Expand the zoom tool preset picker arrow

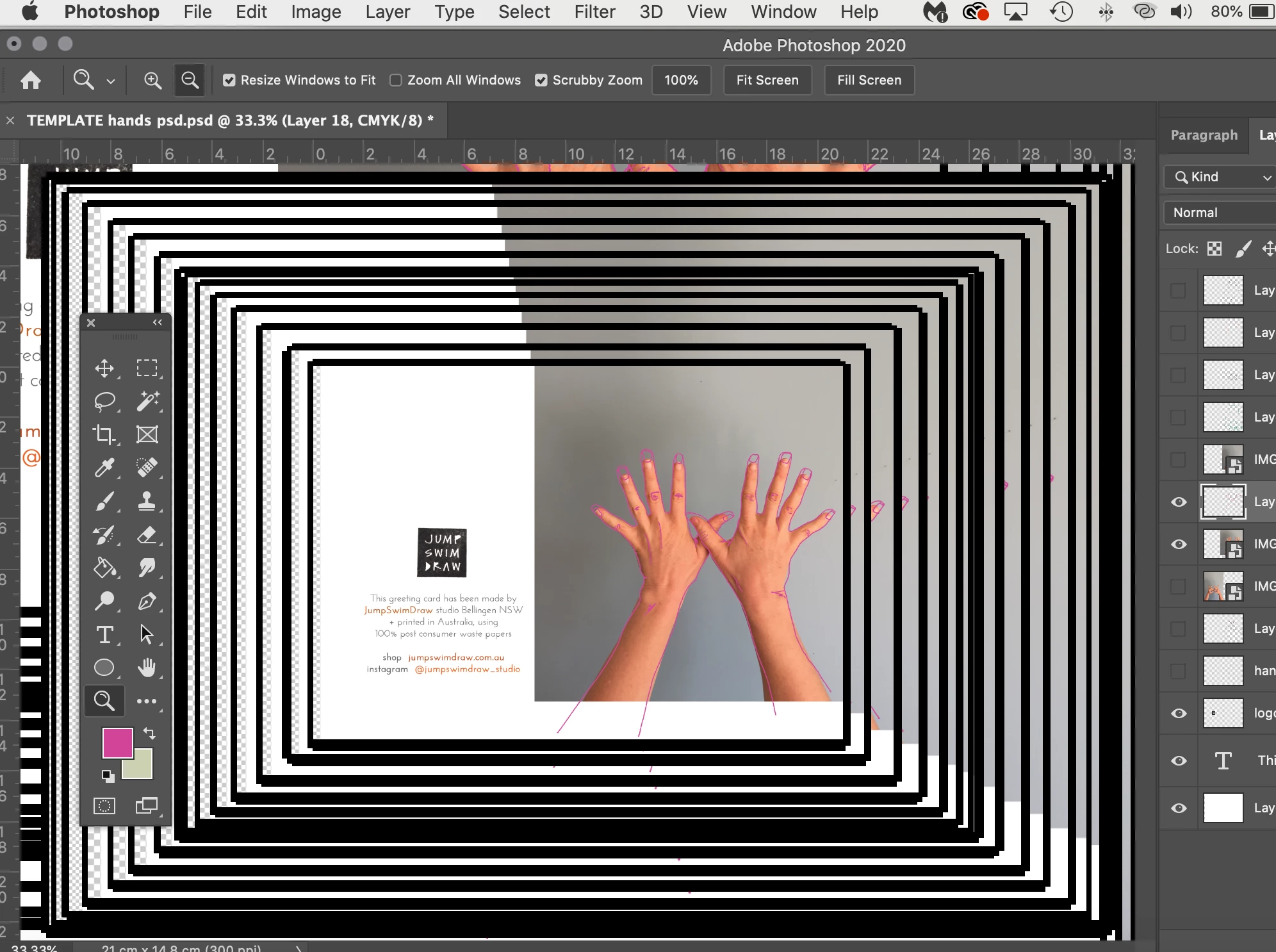(x=111, y=81)
